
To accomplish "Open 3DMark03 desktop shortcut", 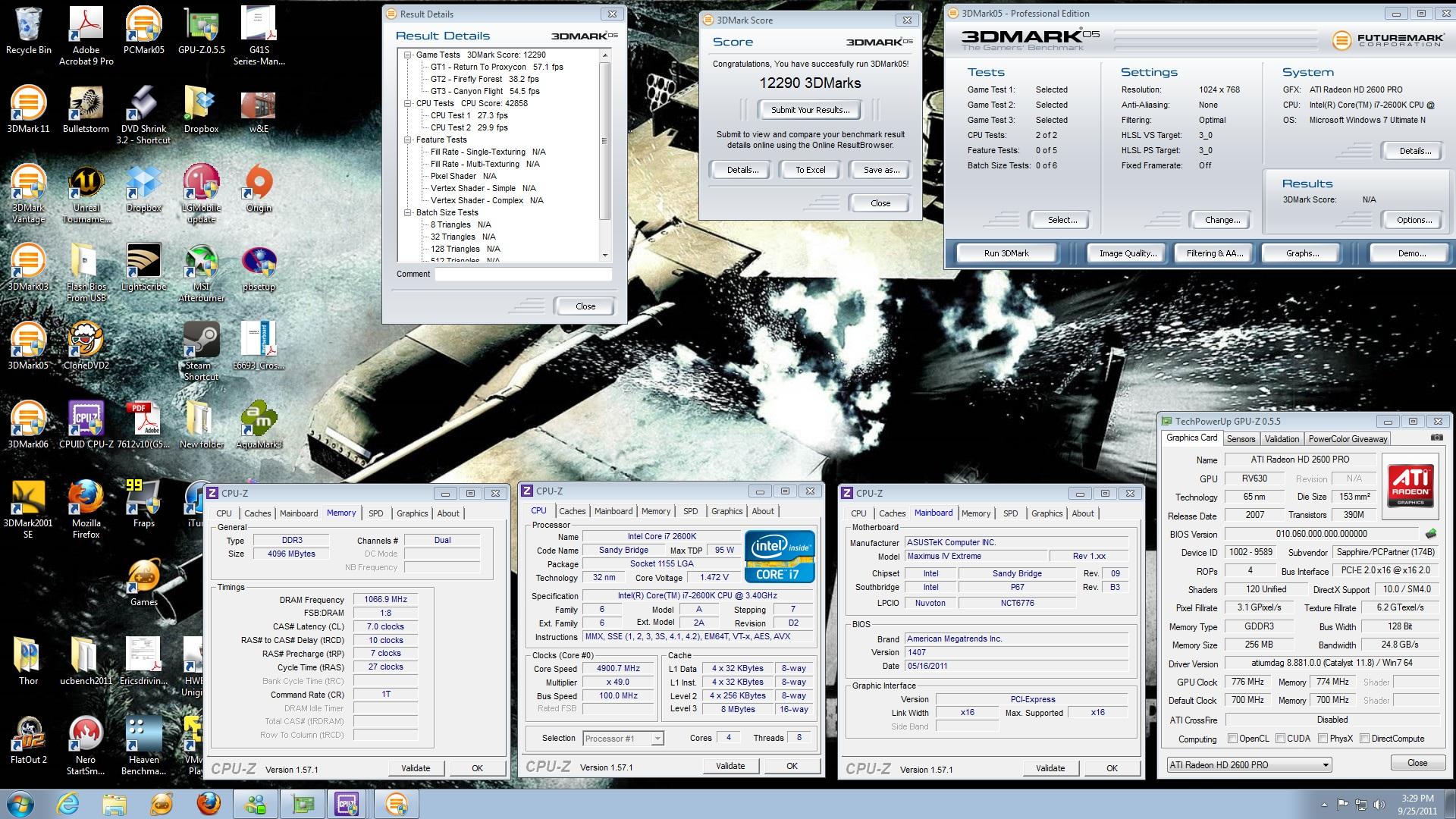I will click(x=29, y=267).
